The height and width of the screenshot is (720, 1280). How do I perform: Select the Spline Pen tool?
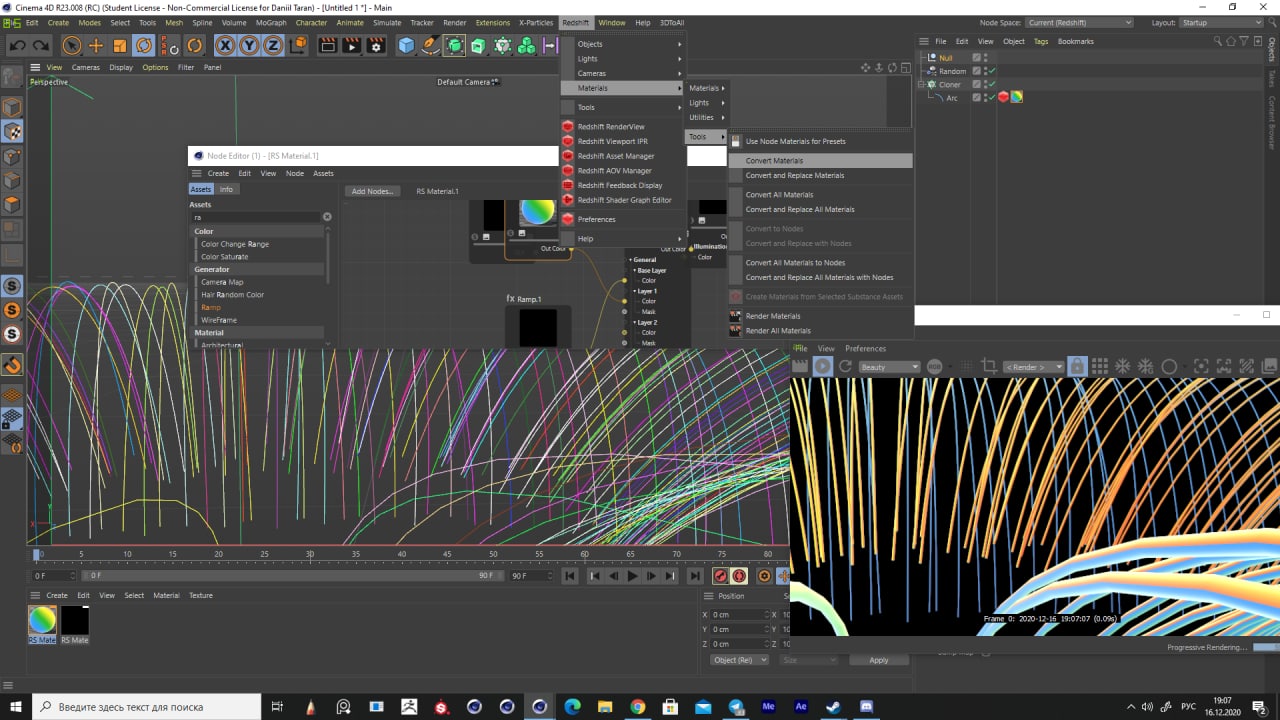coord(430,45)
